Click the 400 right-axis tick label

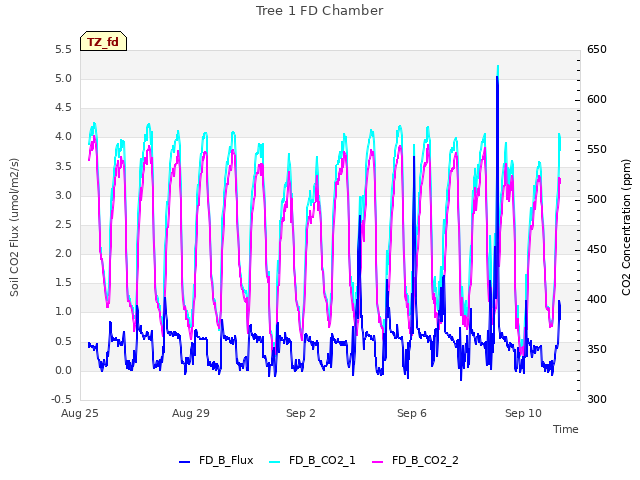pos(597,300)
